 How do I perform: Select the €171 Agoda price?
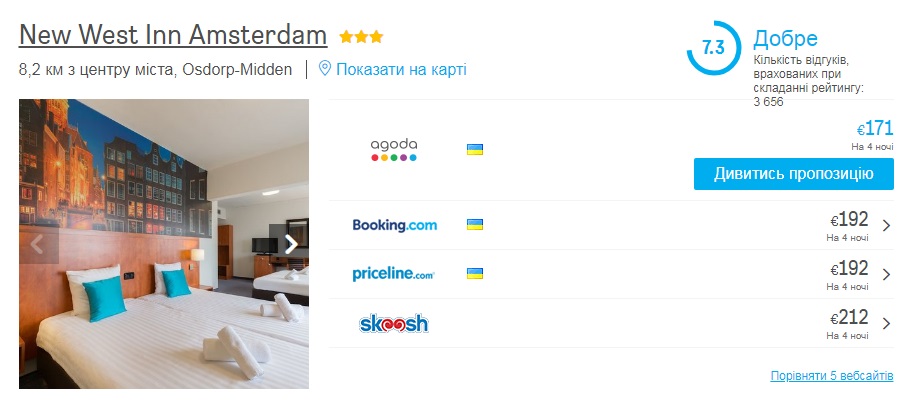point(875,128)
